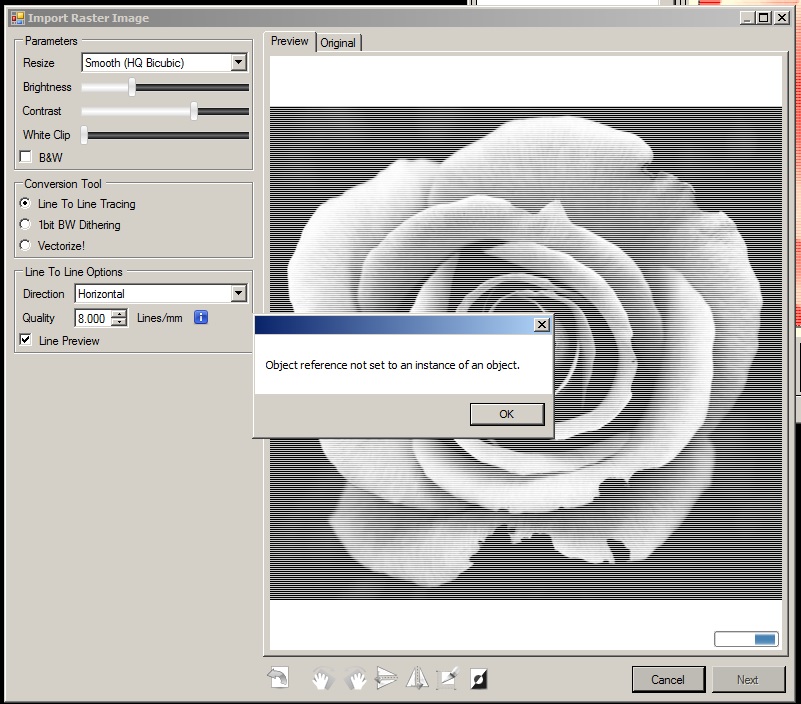Click the revert image arrow icon
Viewport: 801px width, 704px height.
pos(277,679)
